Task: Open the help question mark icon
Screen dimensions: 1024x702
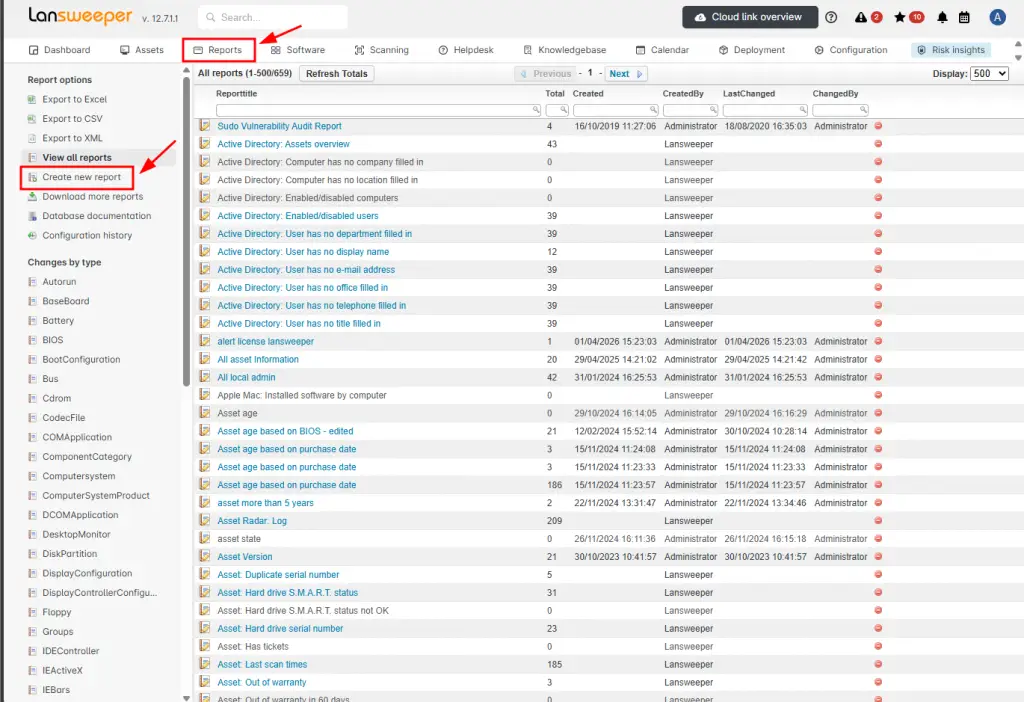Action: click(831, 18)
